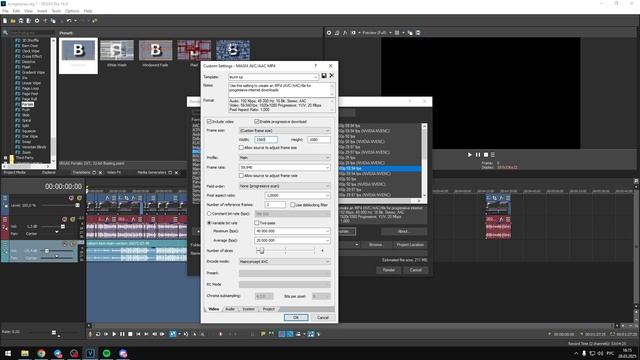This screenshot has height=360, width=640.
Task: Enable the Two-pass checkbox
Action: [x=257, y=223]
